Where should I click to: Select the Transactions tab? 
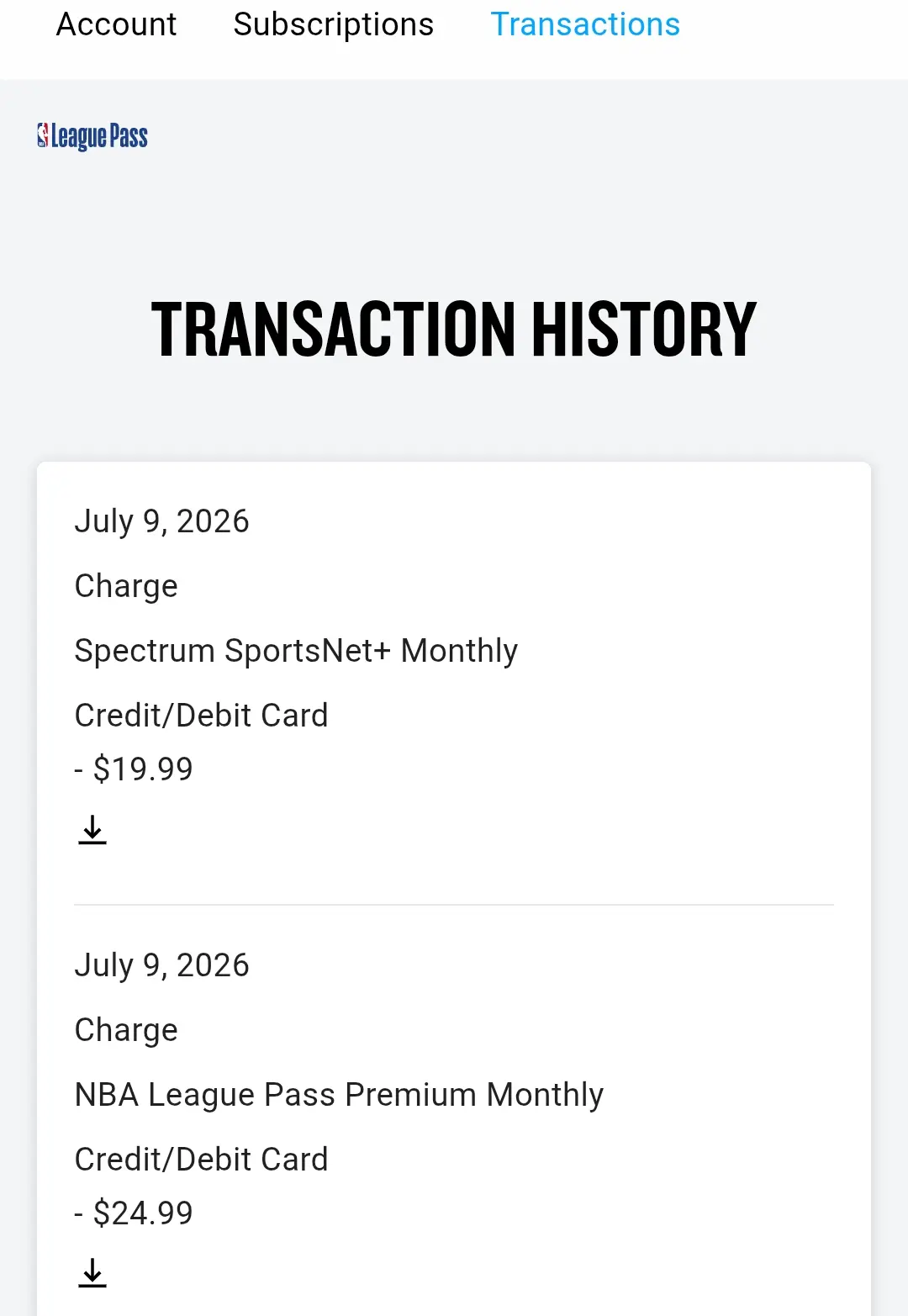coord(585,24)
